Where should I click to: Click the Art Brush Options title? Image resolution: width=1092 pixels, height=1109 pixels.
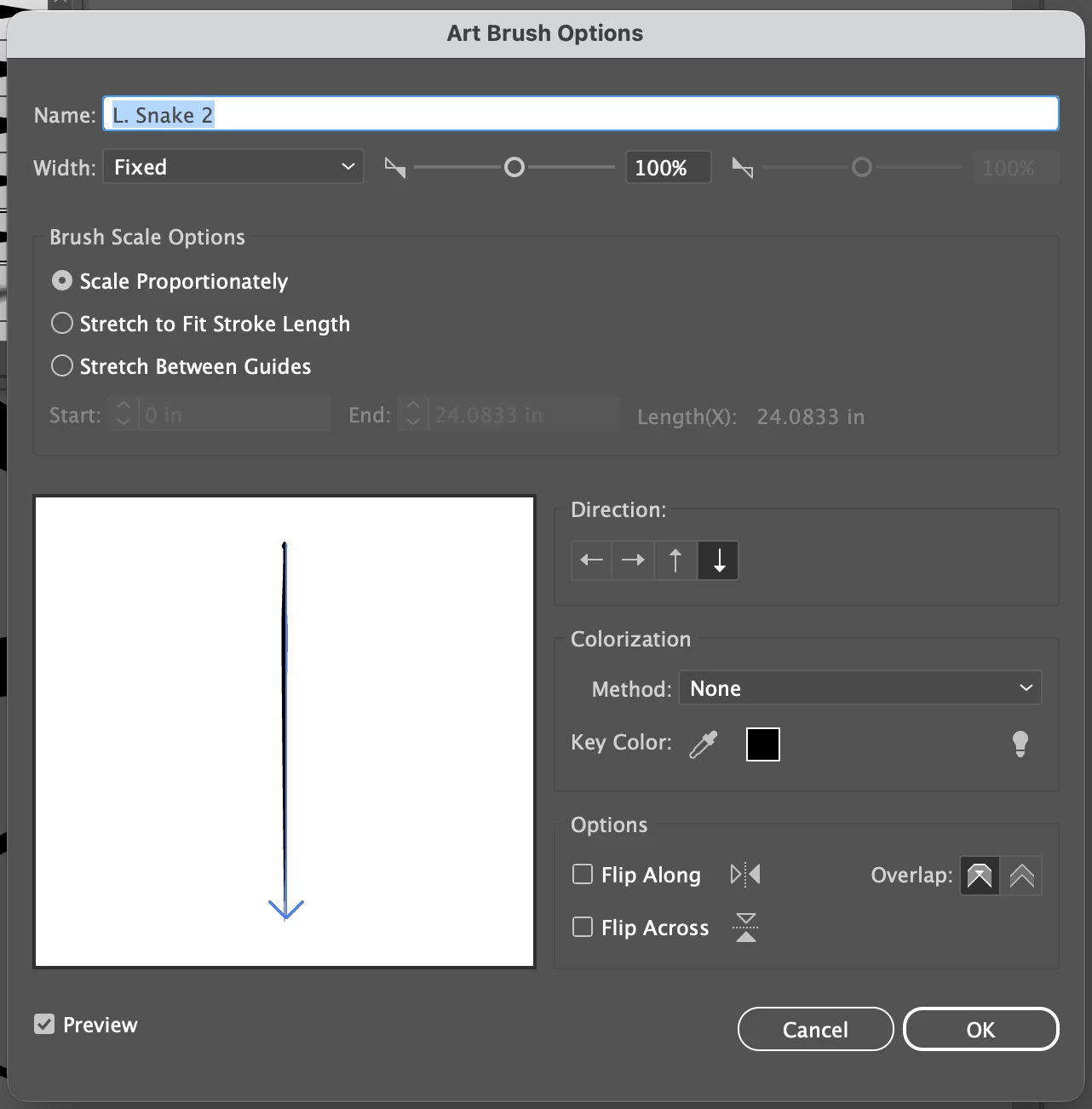[x=545, y=33]
